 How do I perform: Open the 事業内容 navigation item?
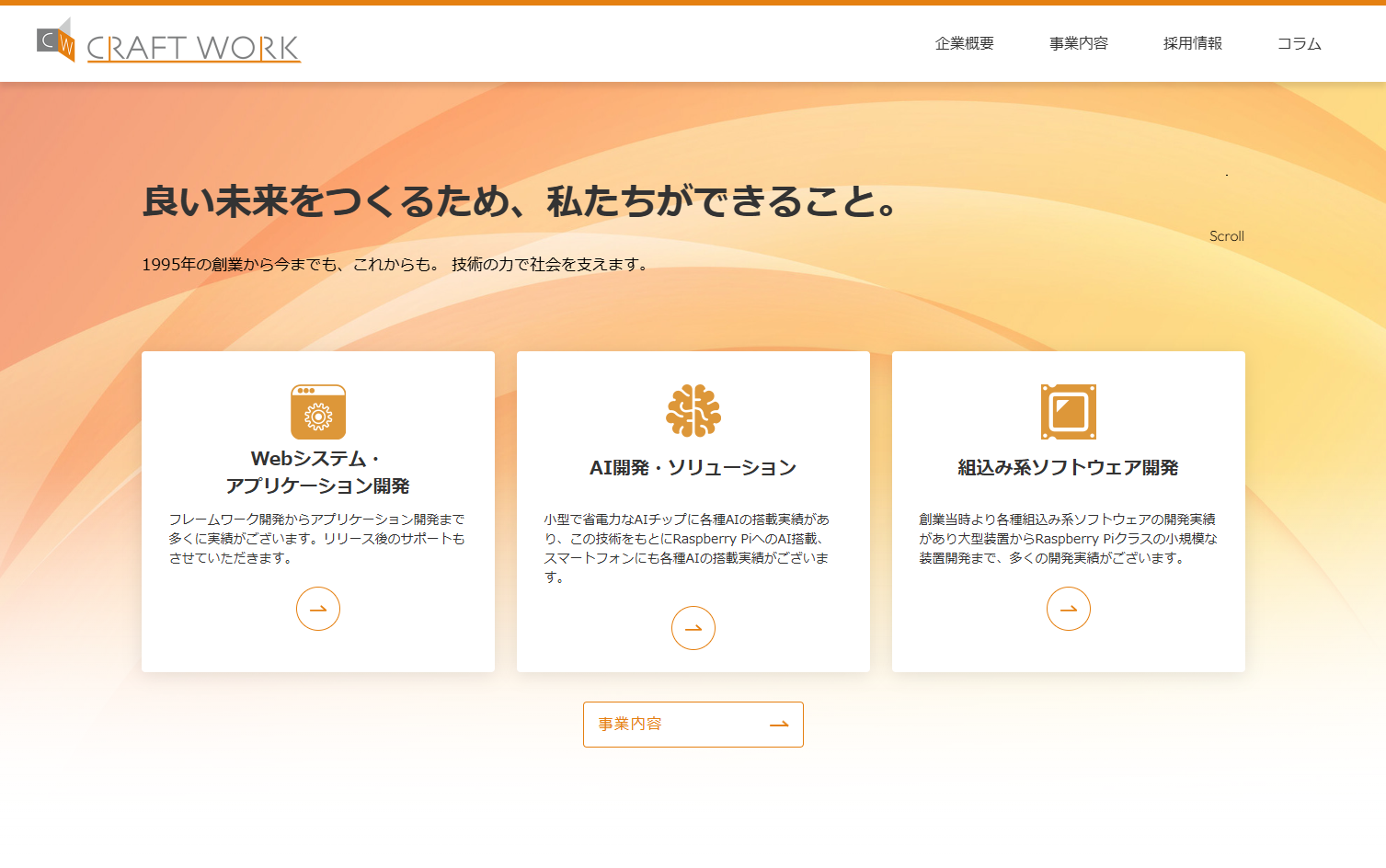(x=1078, y=43)
